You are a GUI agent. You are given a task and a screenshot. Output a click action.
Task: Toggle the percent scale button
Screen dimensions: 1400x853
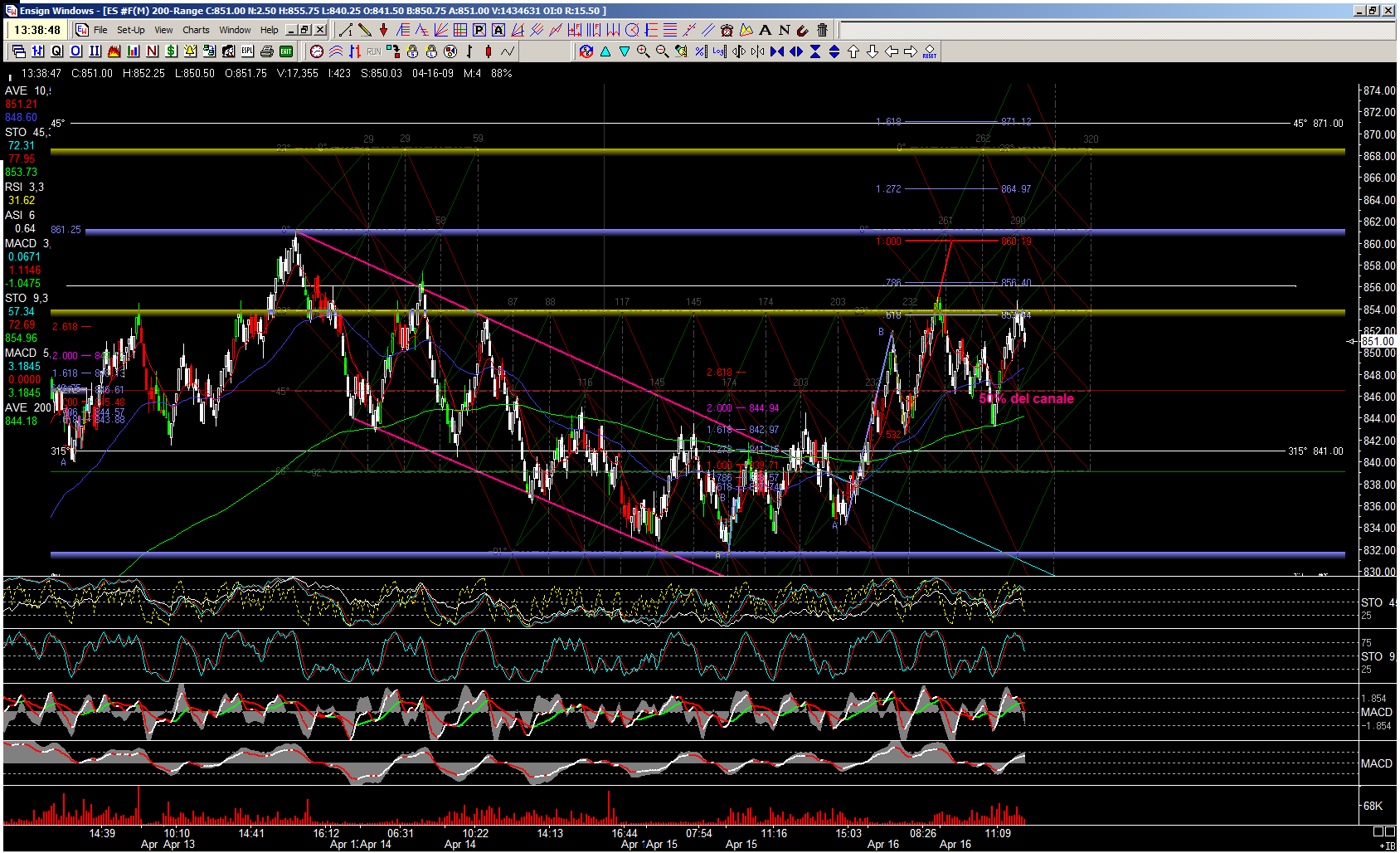[x=701, y=51]
